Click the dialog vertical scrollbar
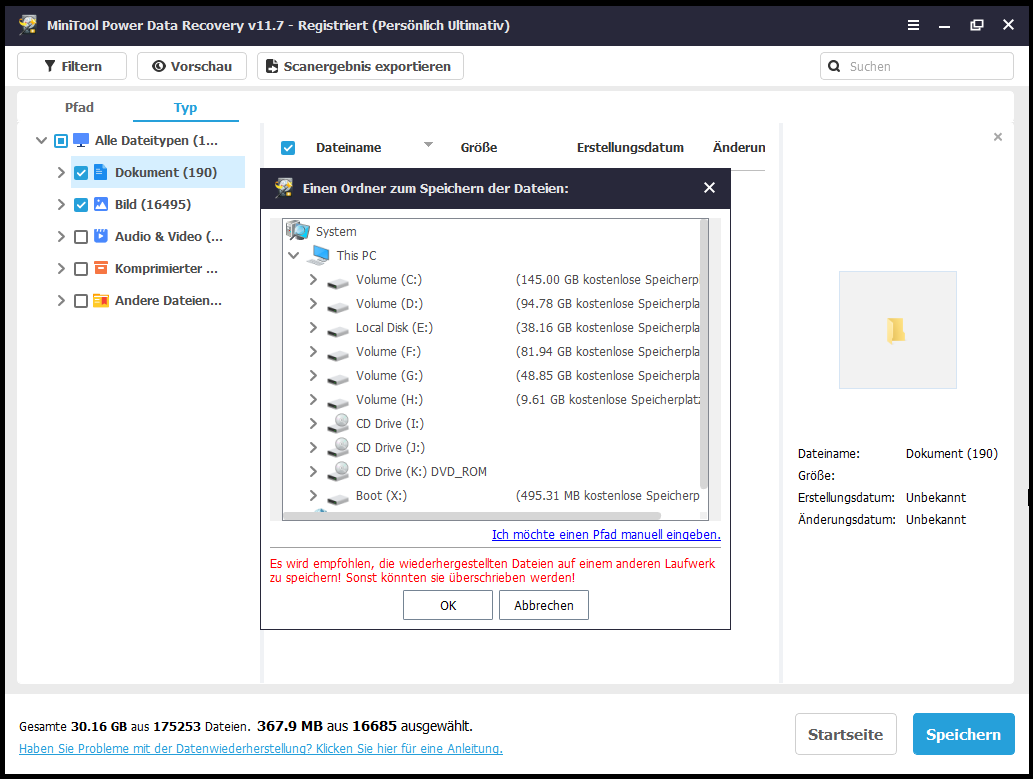The width and height of the screenshot is (1033, 779). click(x=704, y=356)
